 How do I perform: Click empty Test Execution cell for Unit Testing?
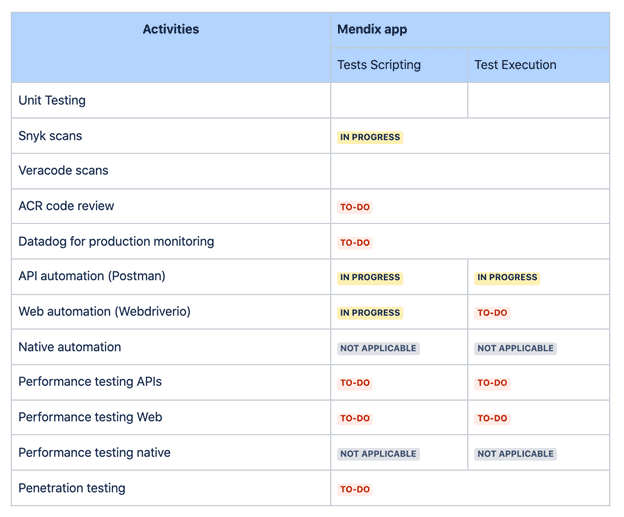tap(538, 101)
